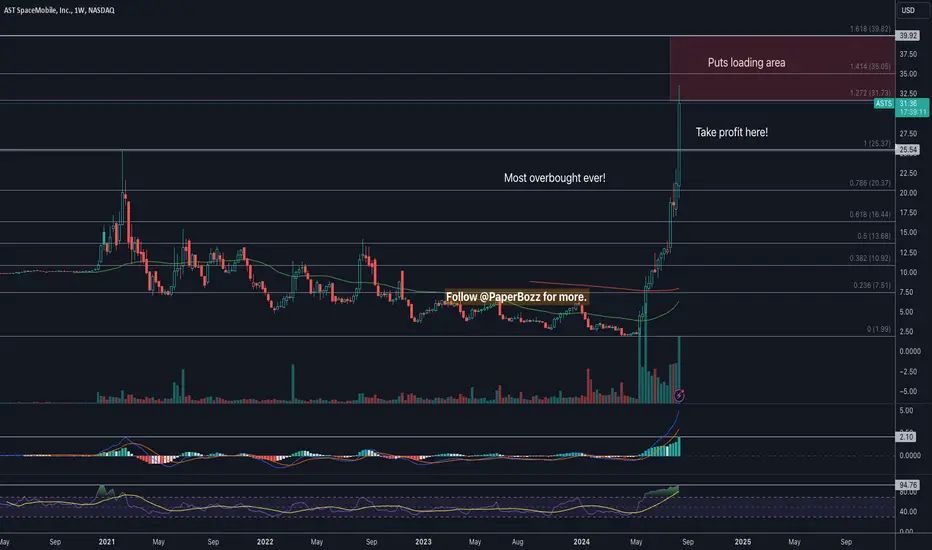Screen dimensions: 932x550
Task: Select Fibonacci level 0.236 (7.51) label
Action: (x=872, y=285)
